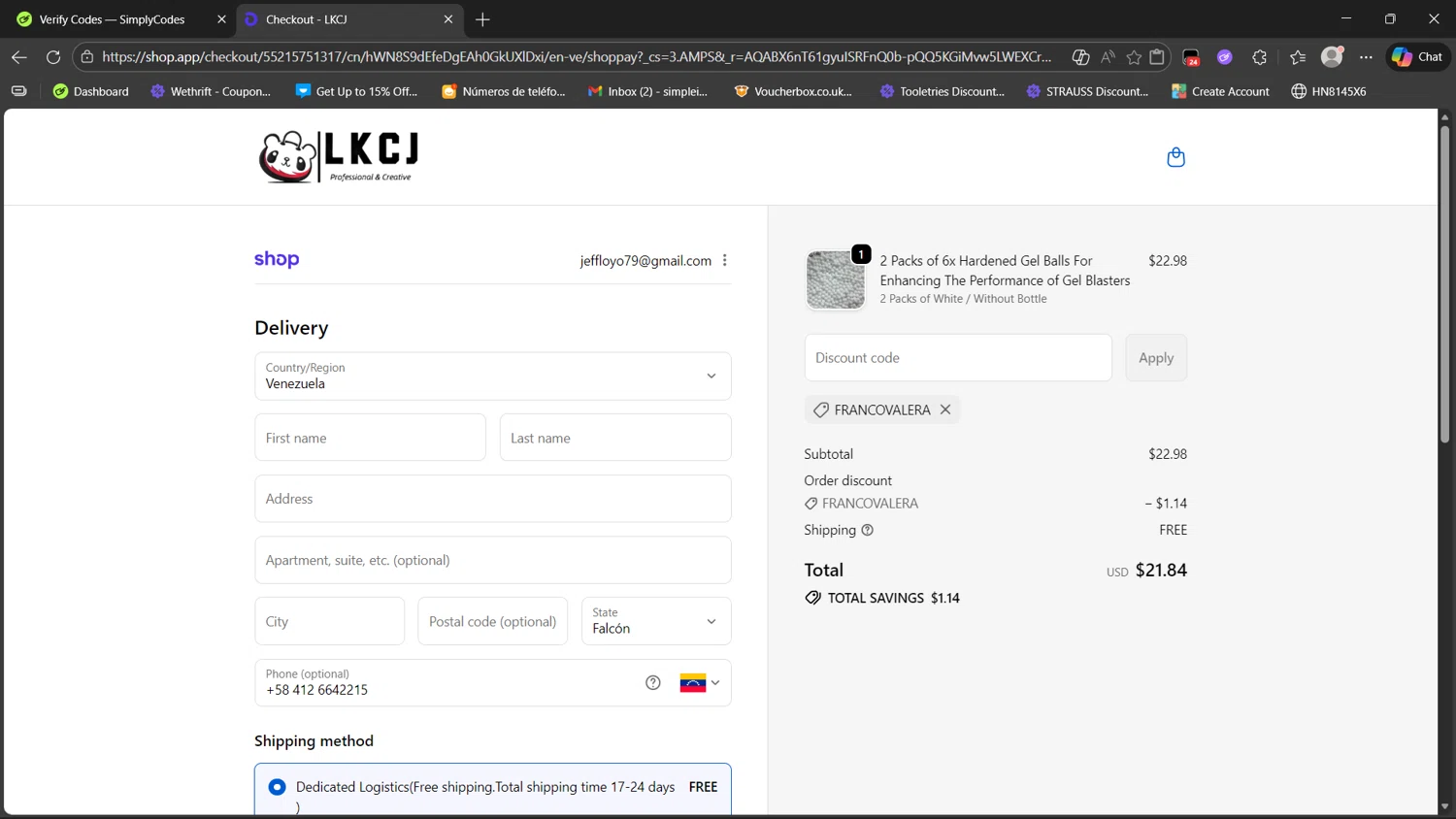This screenshot has width=1456, height=819.
Task: Close the Checkout - LKCJ tab
Action: tap(448, 19)
